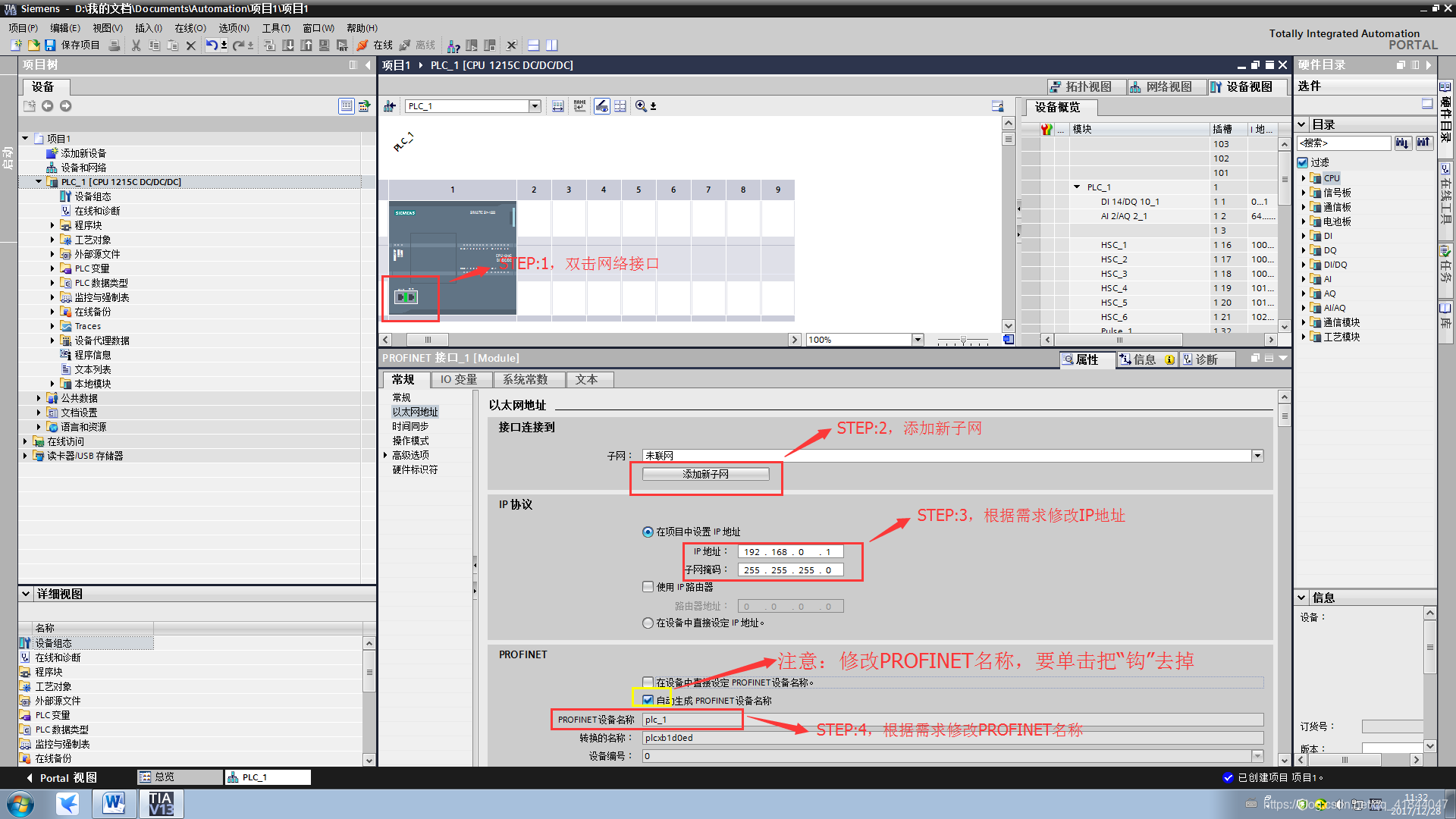Open the 100% zoom level dropdown
Image resolution: width=1456 pixels, height=819 pixels.
pyautogui.click(x=918, y=340)
